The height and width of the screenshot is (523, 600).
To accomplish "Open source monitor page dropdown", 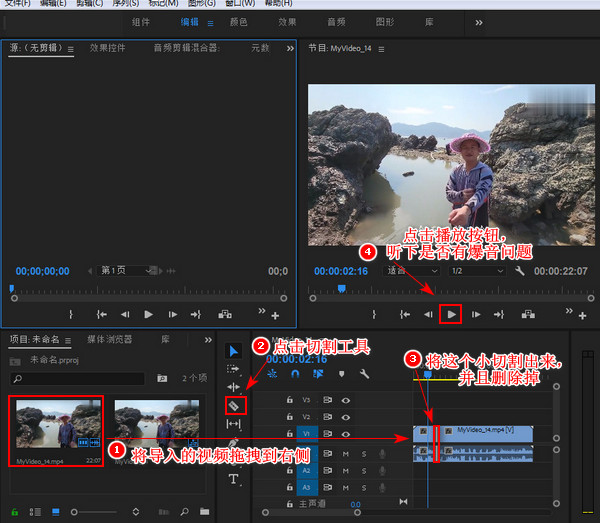I will point(126,270).
